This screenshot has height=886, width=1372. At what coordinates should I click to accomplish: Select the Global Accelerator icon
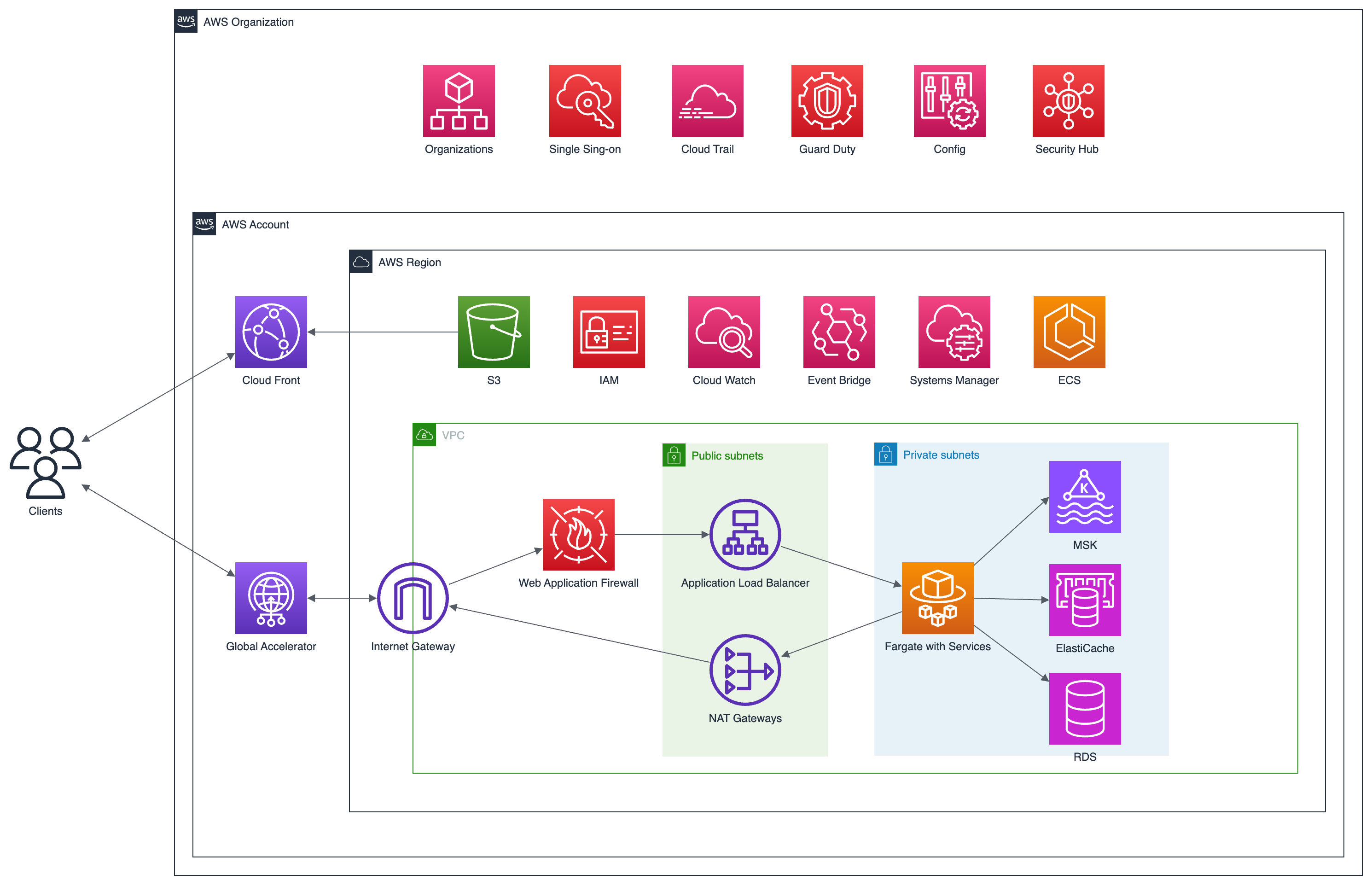coord(271,598)
